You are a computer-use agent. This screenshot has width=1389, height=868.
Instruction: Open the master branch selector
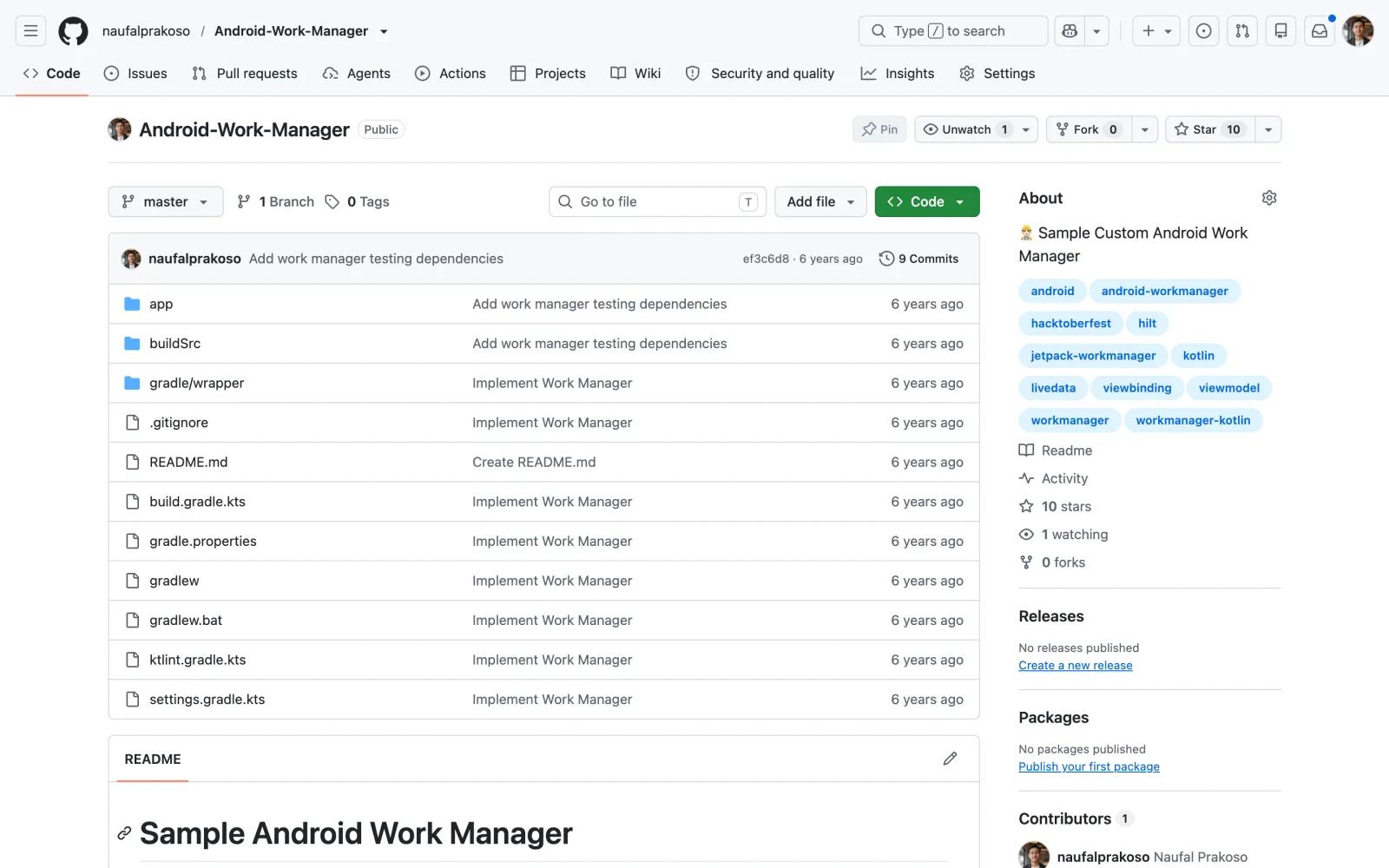[166, 201]
